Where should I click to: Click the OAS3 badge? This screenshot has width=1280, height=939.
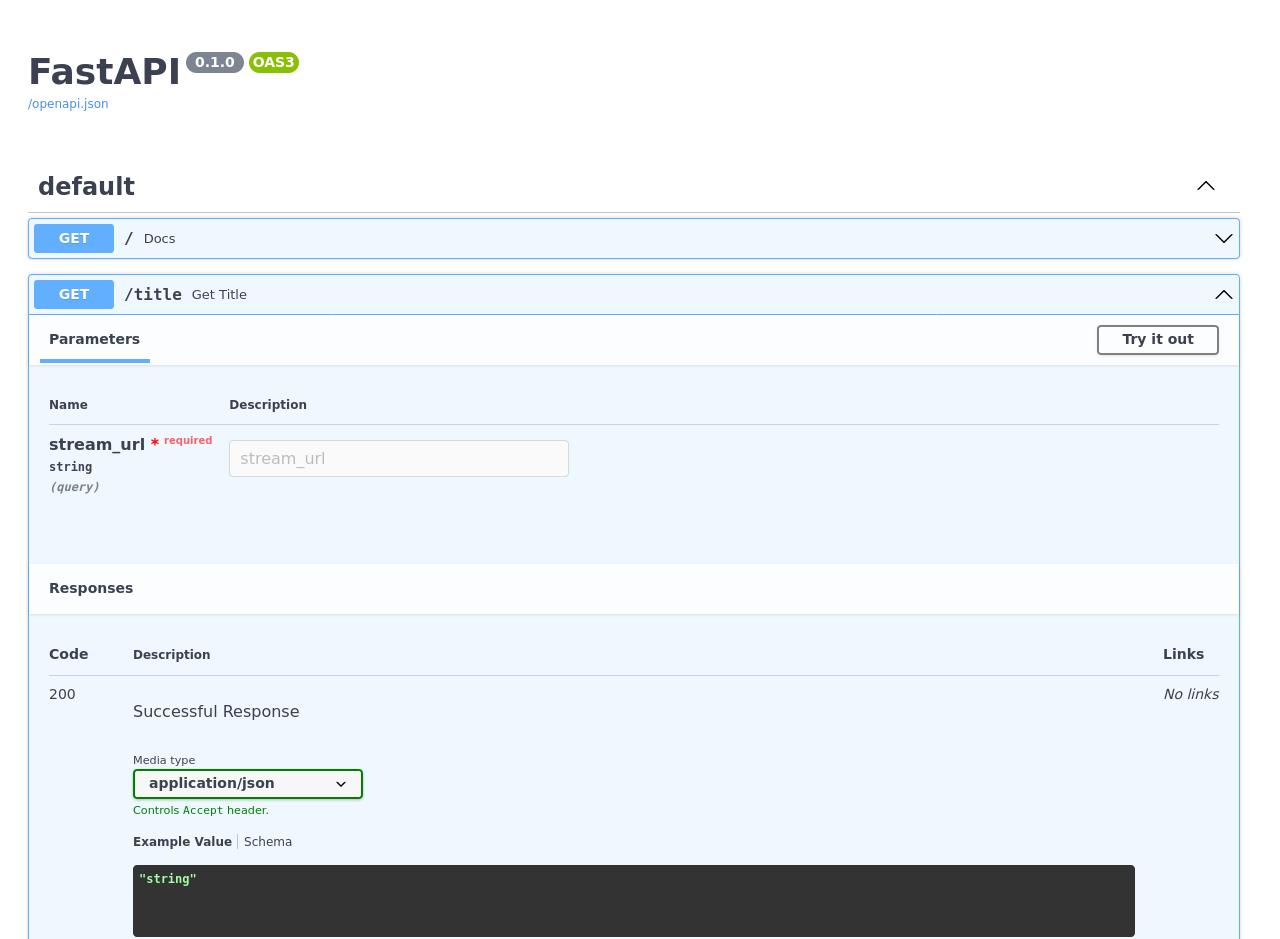pos(274,63)
